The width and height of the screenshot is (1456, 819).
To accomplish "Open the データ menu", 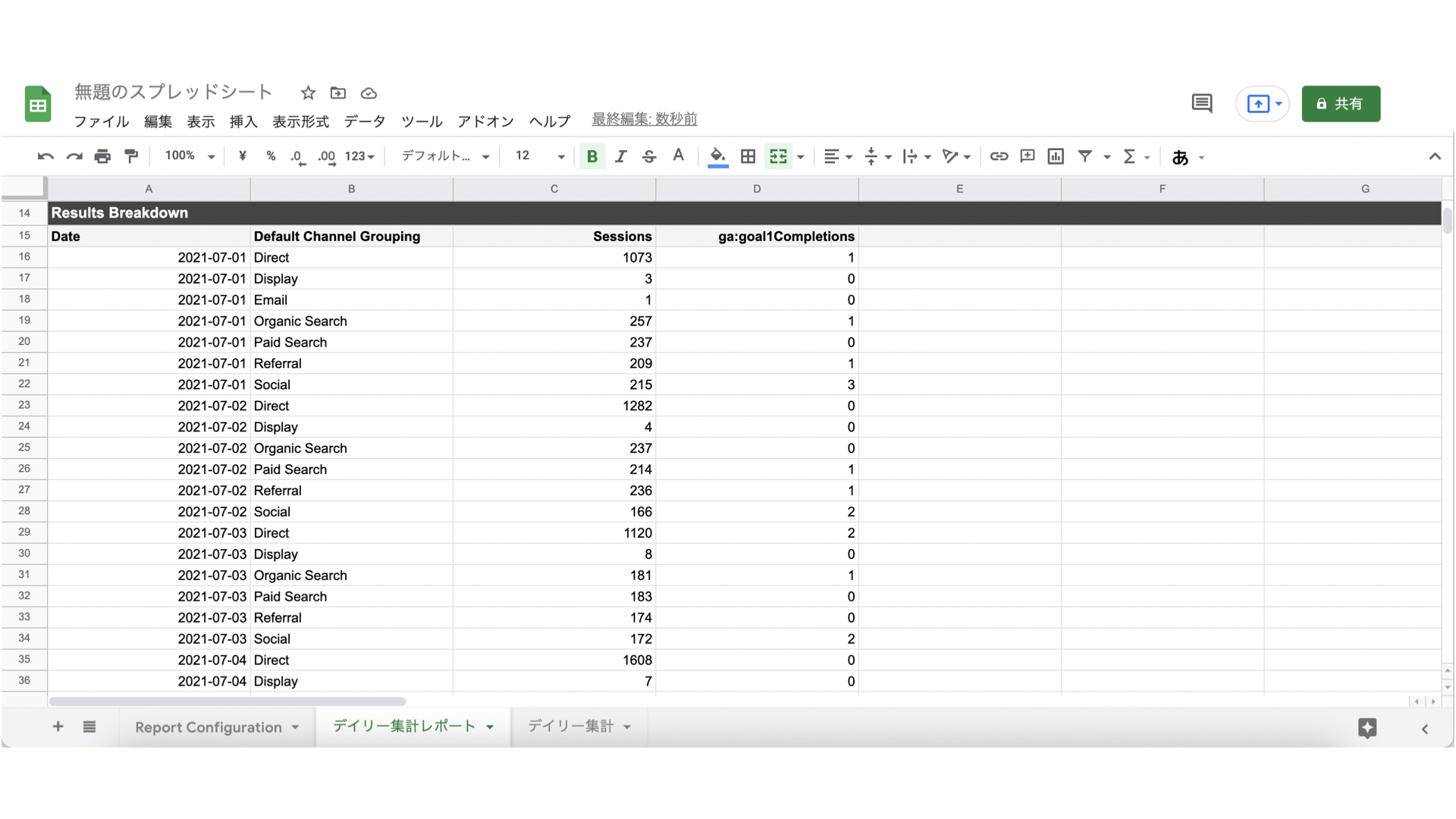I will point(365,121).
